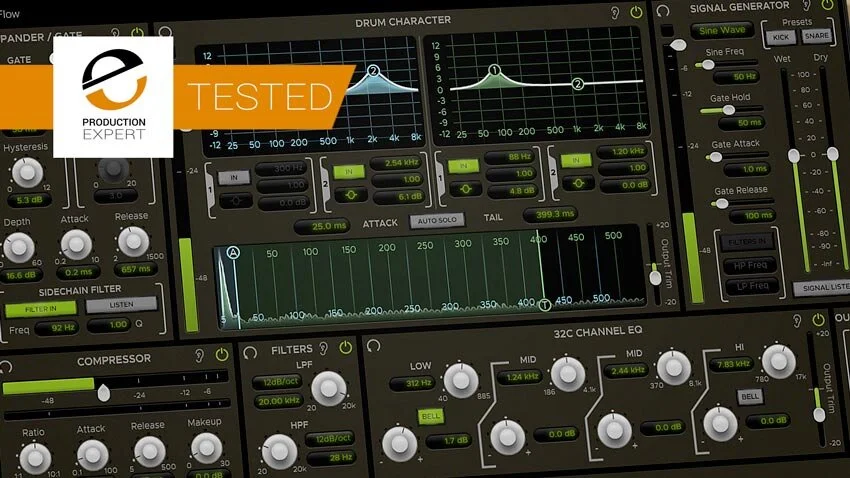Image resolution: width=850 pixels, height=478 pixels.
Task: Click the attack A marker on waveform
Action: point(233,253)
